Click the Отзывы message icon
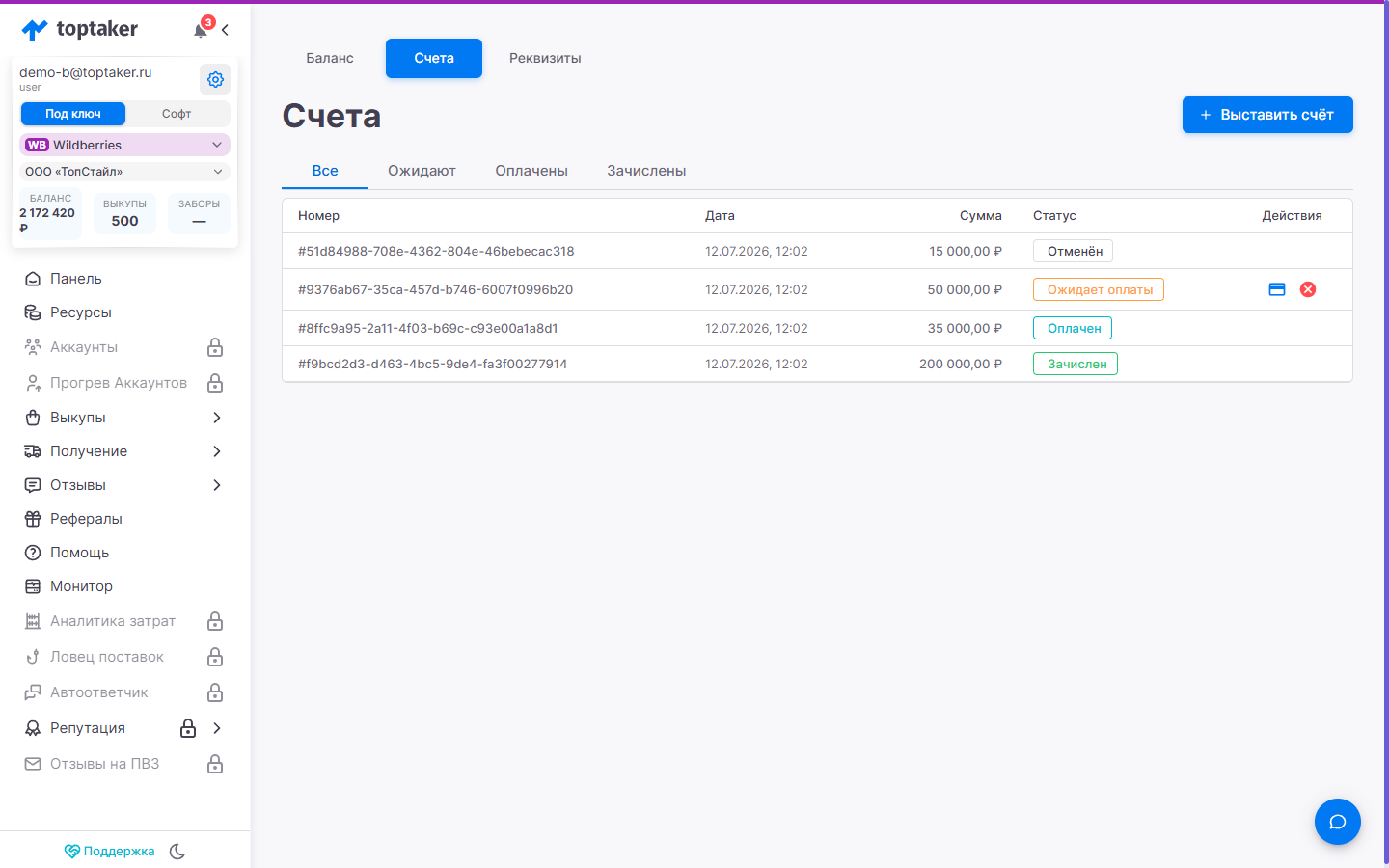The height and width of the screenshot is (868, 1389). tap(33, 485)
